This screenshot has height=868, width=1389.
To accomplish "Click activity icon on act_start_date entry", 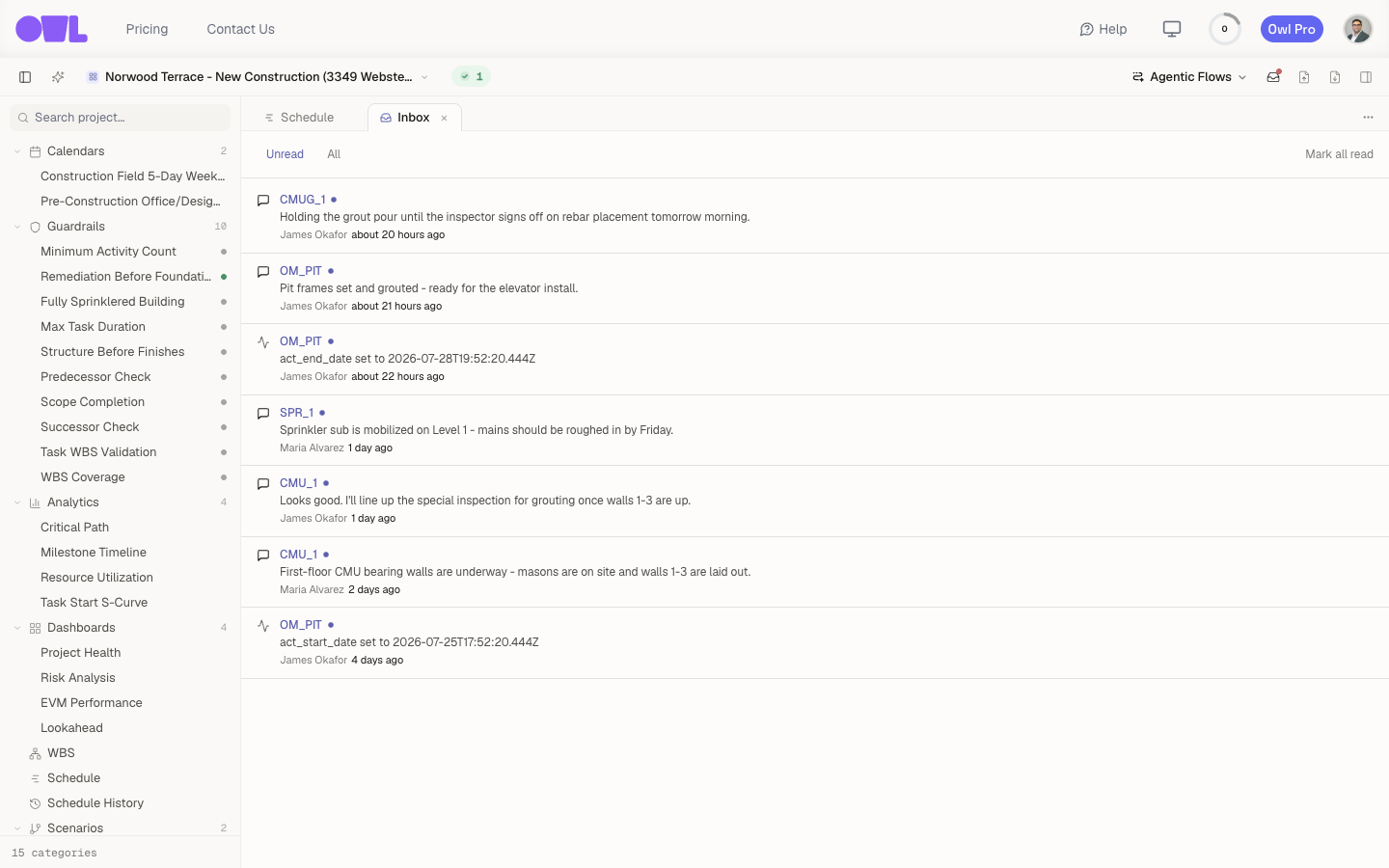I will coord(263,626).
